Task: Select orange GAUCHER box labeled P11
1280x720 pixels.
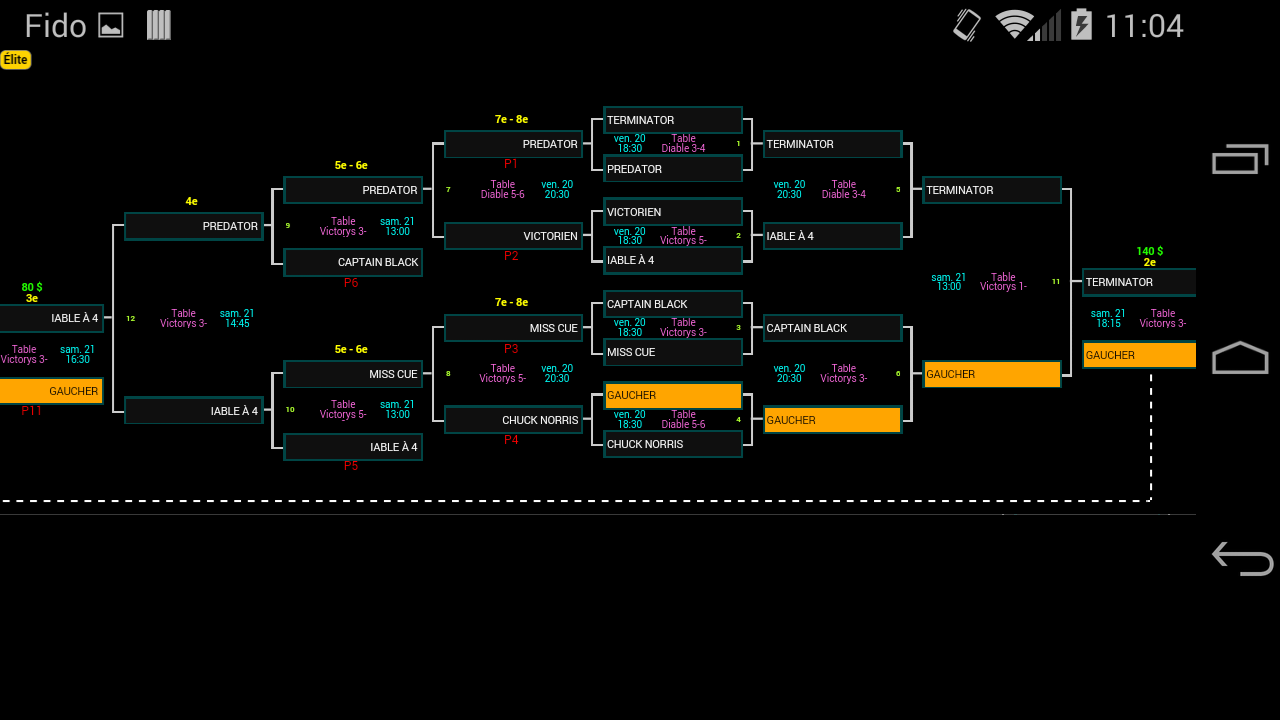Action: click(x=51, y=391)
